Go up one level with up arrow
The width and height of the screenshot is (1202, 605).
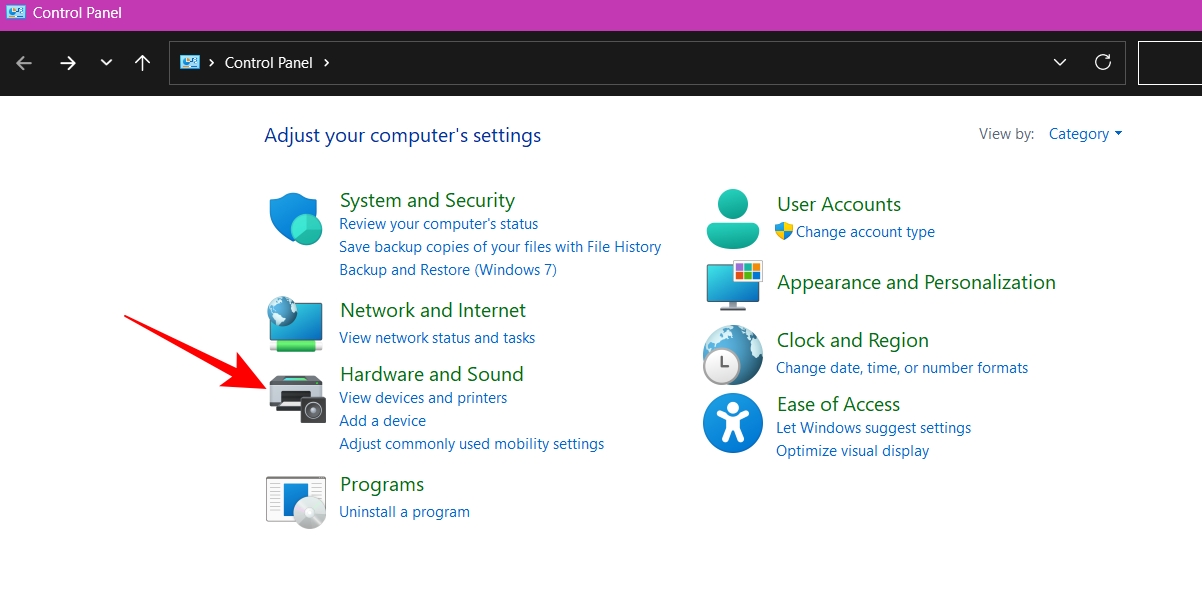coord(142,63)
